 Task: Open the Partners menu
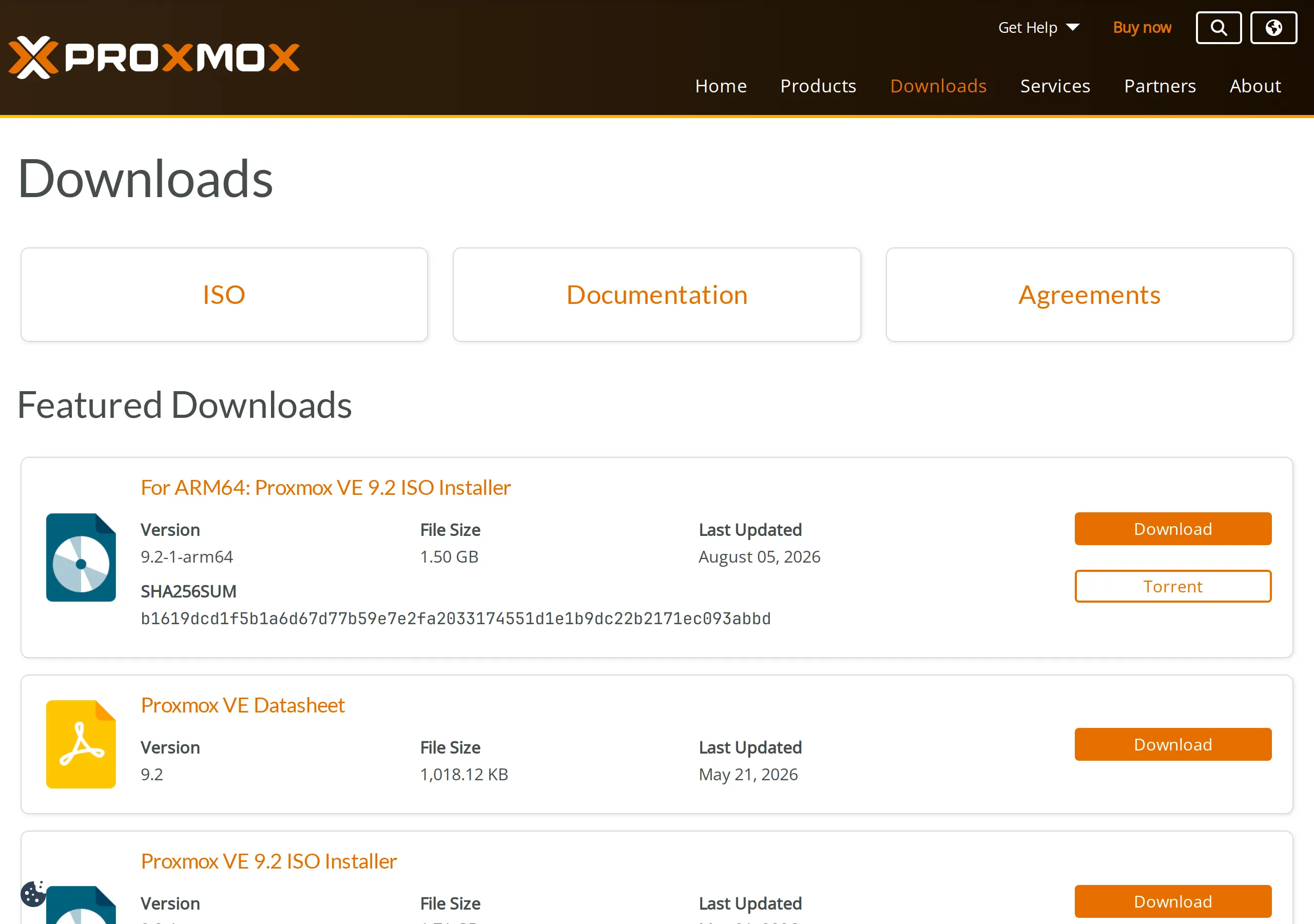coord(1160,86)
